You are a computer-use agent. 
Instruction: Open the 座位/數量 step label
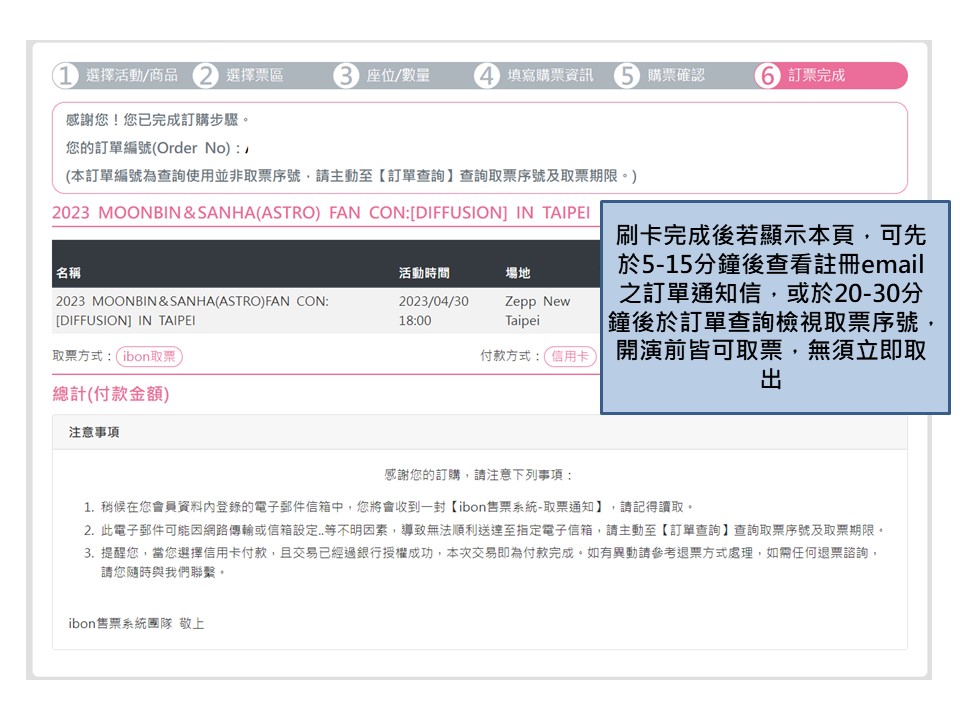[397, 76]
